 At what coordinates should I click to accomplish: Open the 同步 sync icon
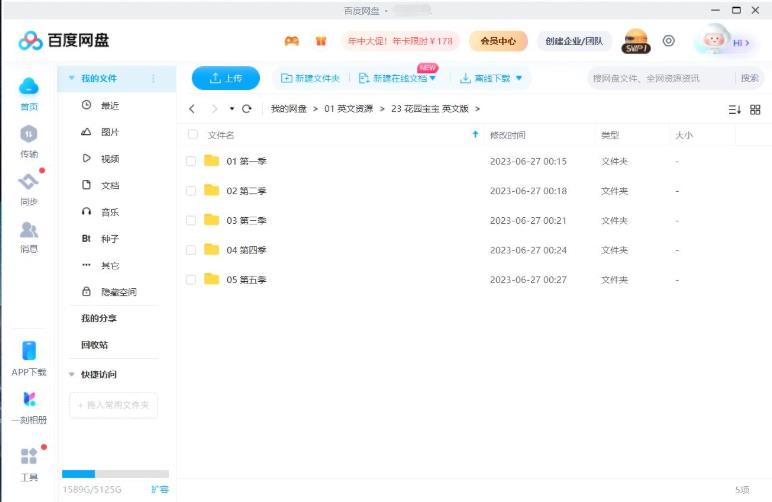(x=29, y=181)
